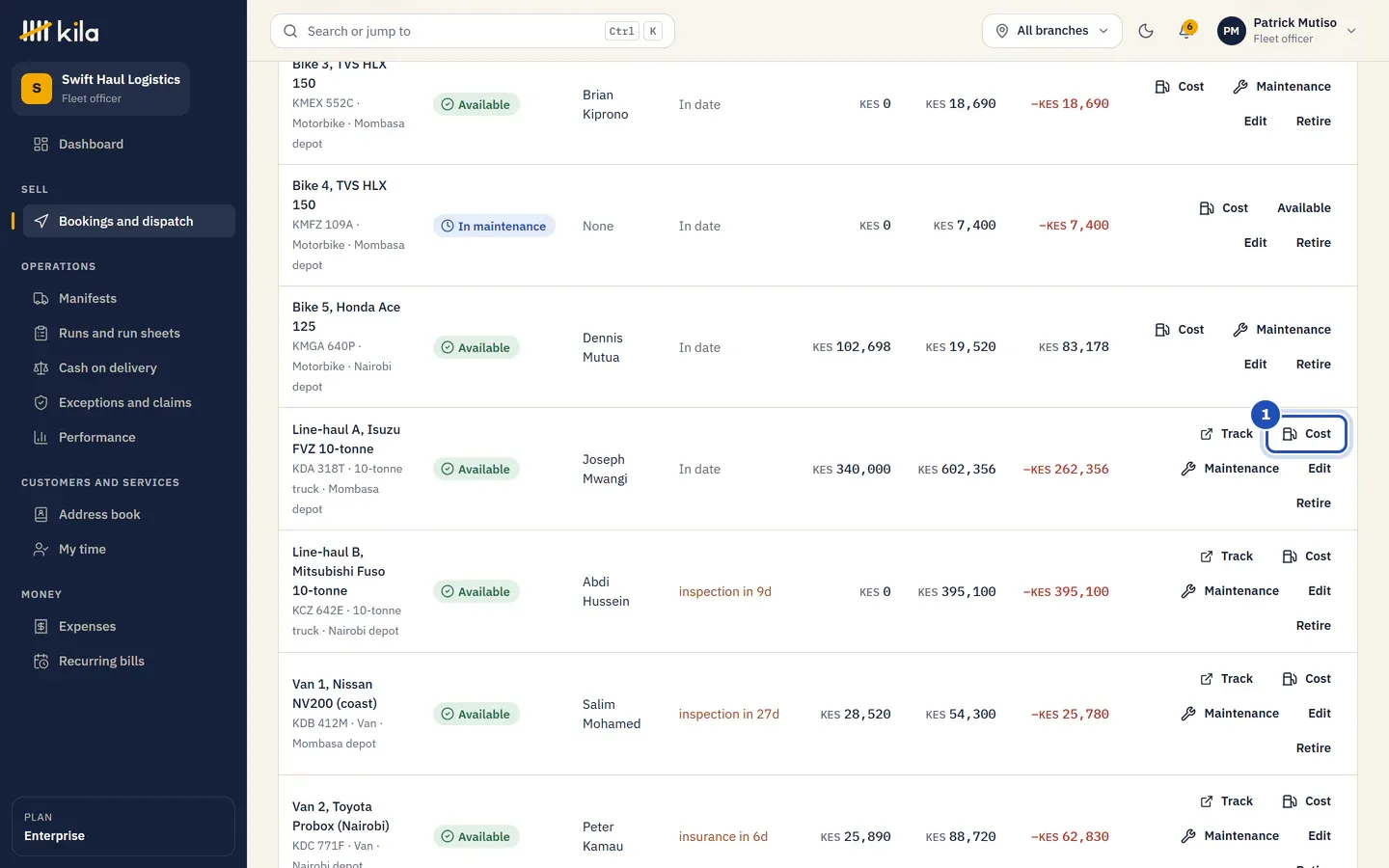The height and width of the screenshot is (868, 1389).
Task: Click Maintenance for Van 1 Nissan
Action: 1230,714
